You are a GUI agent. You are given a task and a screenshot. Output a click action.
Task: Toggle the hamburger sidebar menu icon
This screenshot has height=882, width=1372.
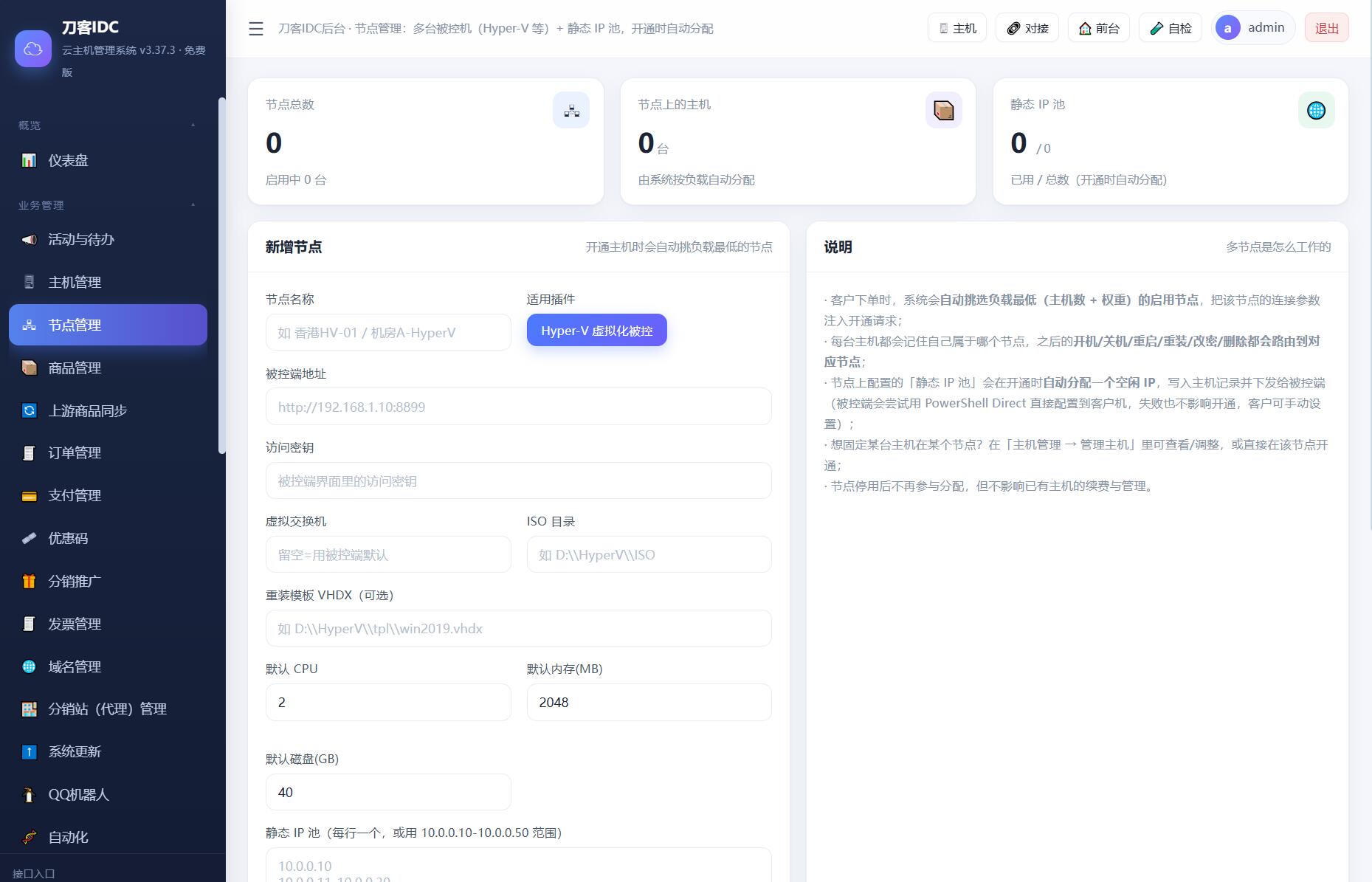point(256,29)
